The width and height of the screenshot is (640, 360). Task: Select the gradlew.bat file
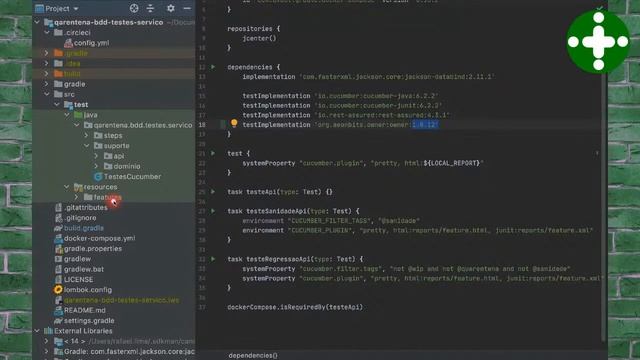84,269
